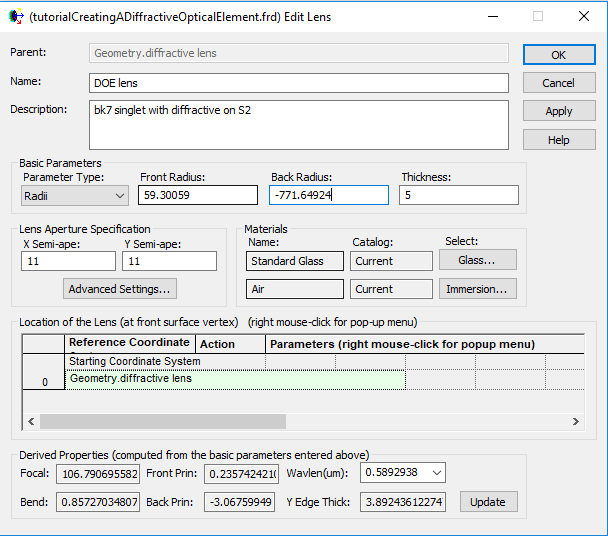This screenshot has width=608, height=536.
Task: Click the application icon in title bar
Action: [15, 16]
